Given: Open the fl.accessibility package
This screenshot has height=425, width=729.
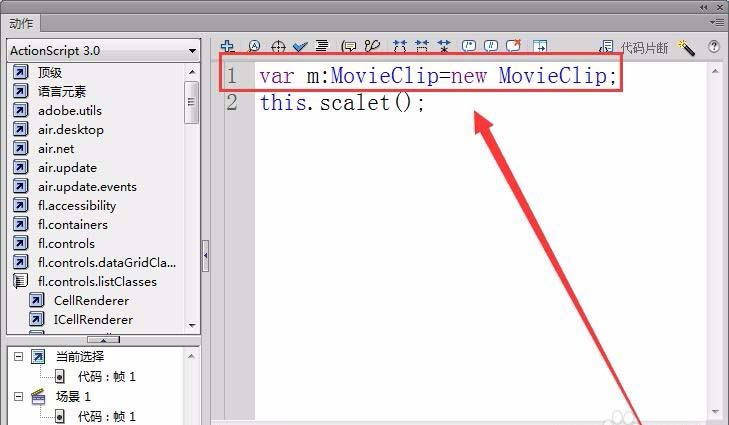Looking at the screenshot, I should [77, 206].
